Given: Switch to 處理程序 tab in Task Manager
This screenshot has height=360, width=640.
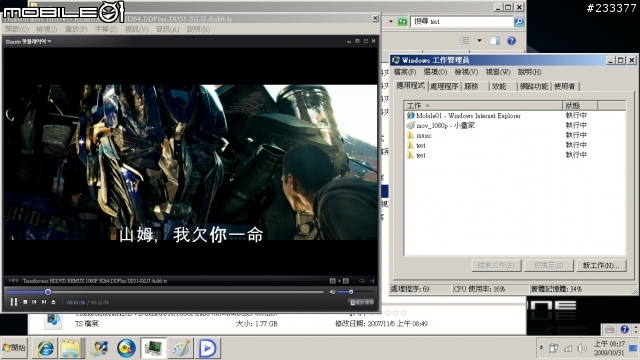Looking at the screenshot, I should (444, 86).
